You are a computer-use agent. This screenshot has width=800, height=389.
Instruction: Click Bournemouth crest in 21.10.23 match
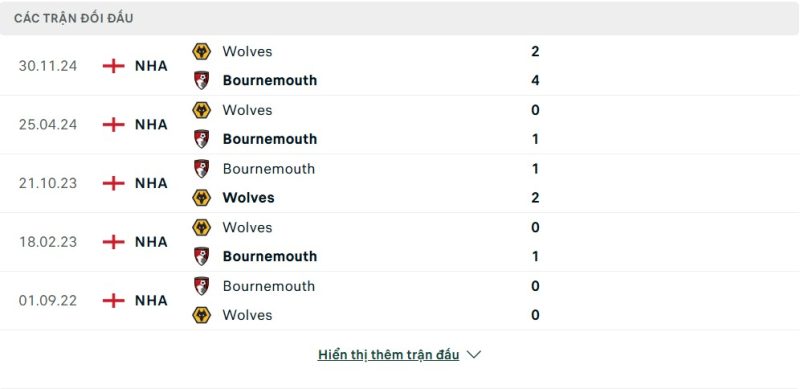(x=202, y=168)
